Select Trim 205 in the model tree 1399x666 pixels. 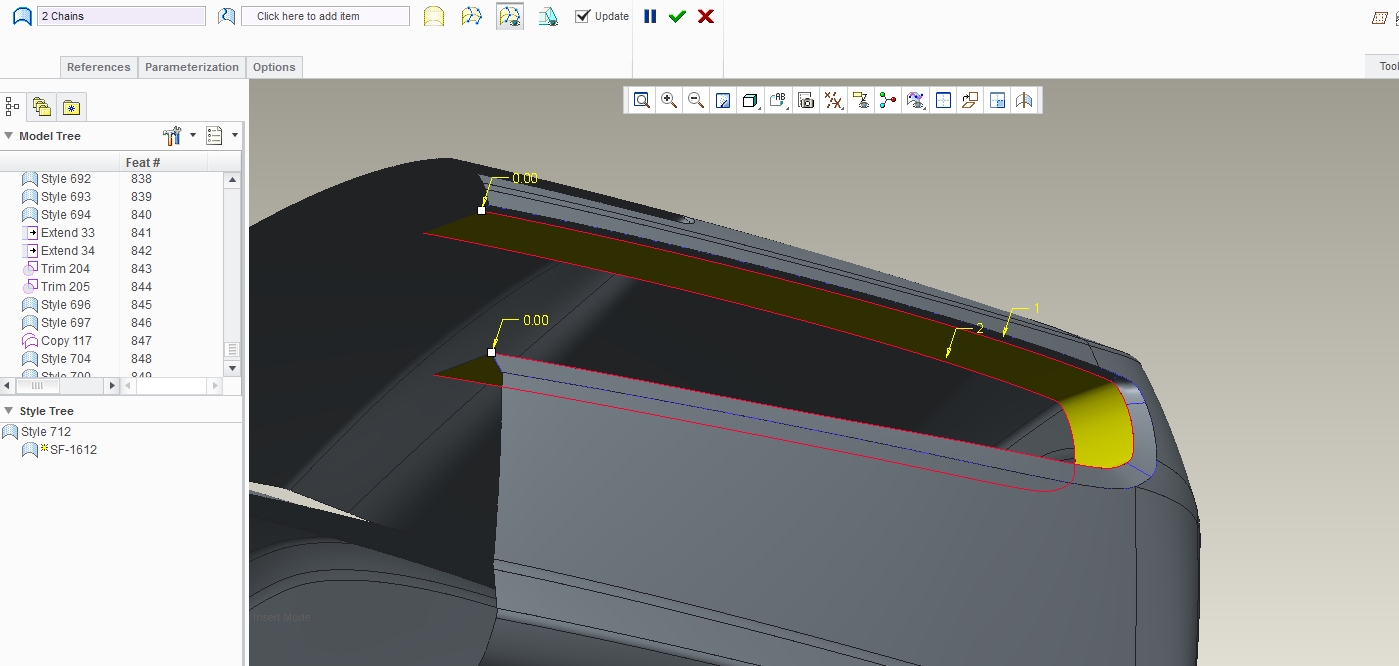coord(65,287)
